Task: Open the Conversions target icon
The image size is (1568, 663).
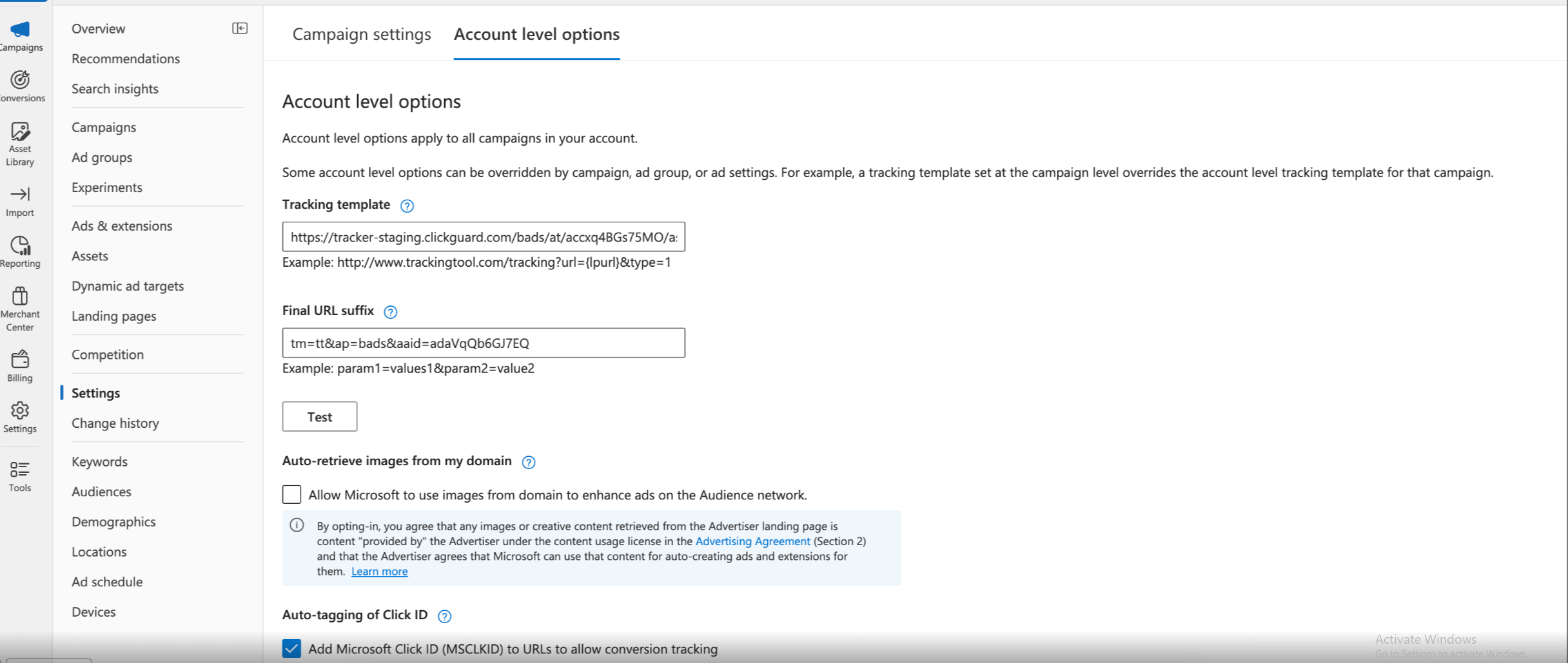Action: (20, 80)
